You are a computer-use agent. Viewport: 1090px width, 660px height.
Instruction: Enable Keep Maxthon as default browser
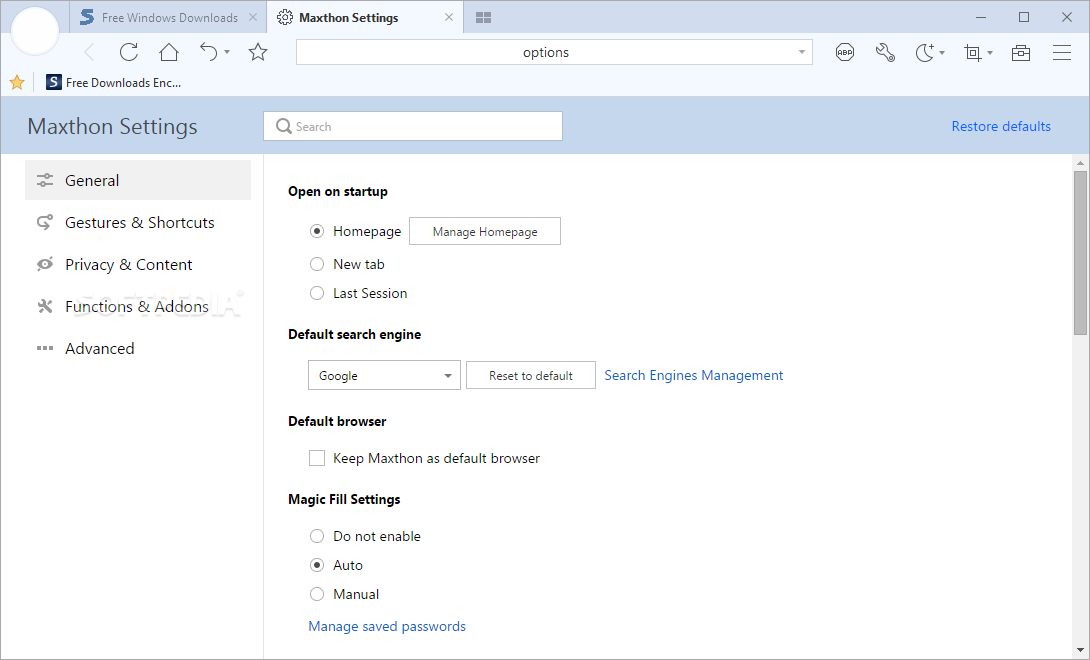click(317, 458)
